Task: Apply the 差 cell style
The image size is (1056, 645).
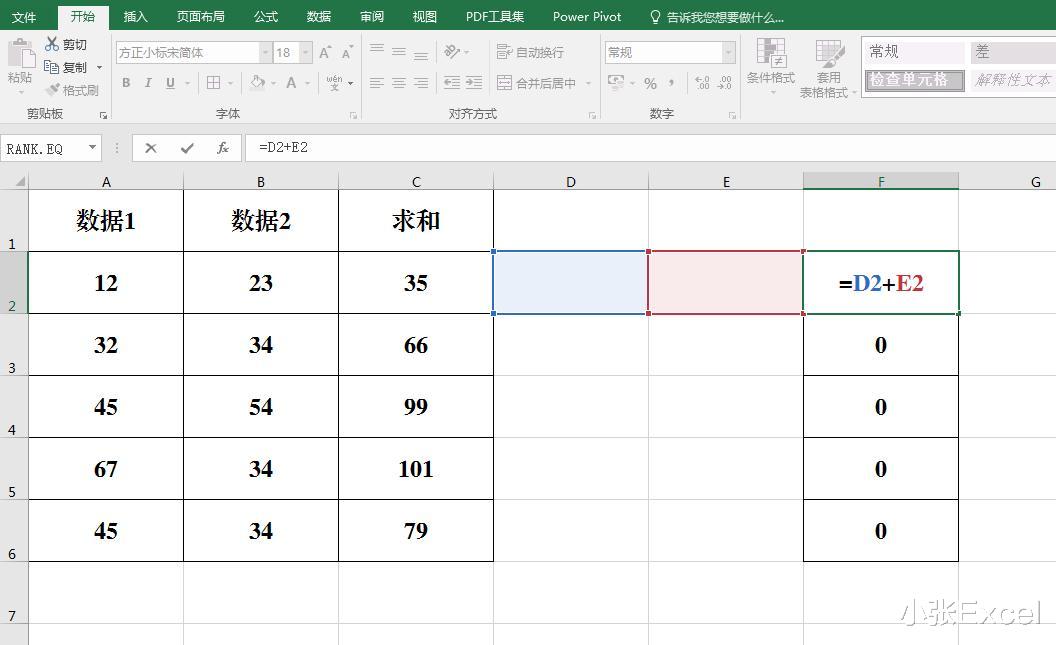Action: (x=1012, y=50)
